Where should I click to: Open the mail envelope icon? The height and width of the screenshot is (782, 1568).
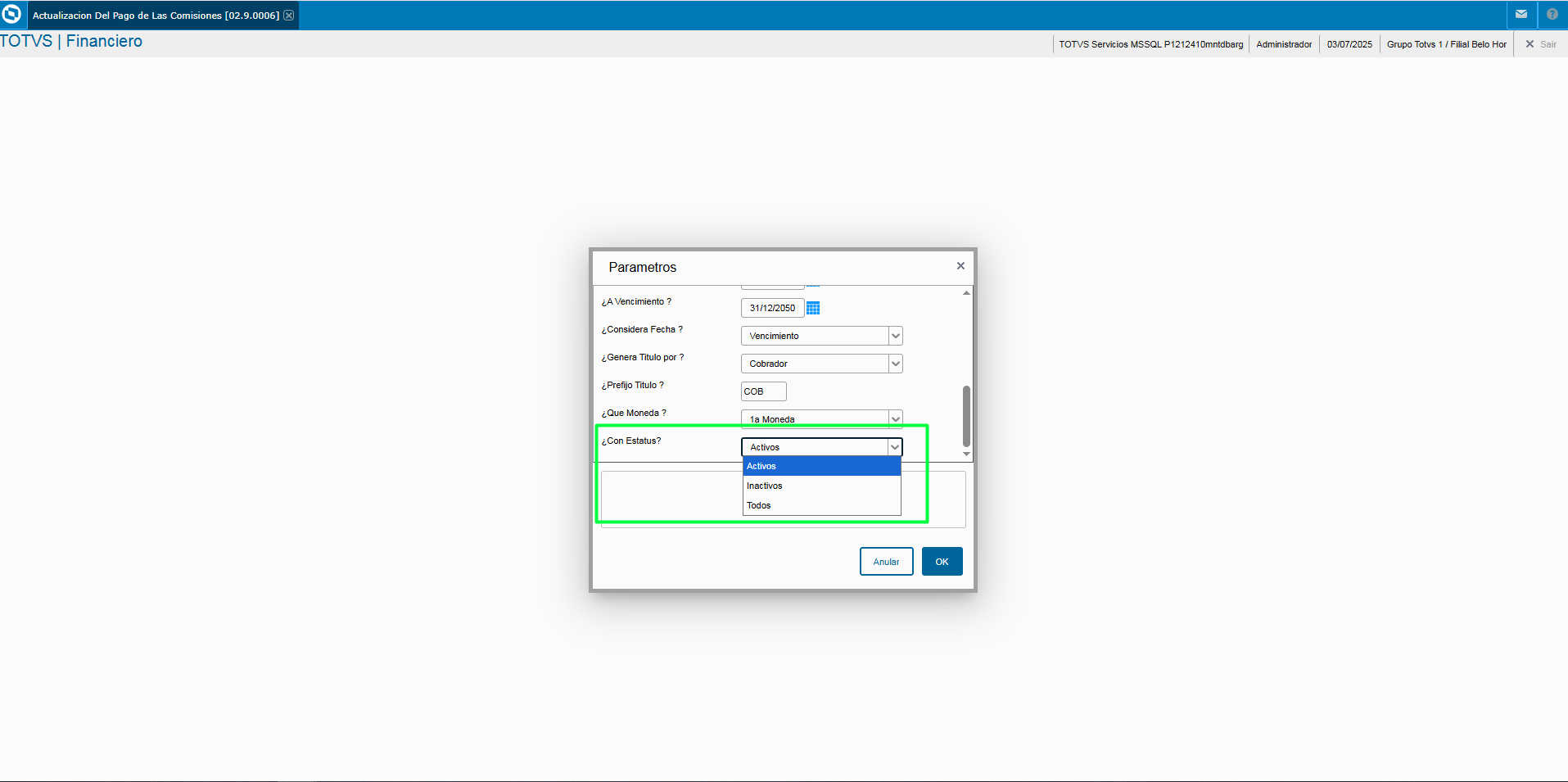[1521, 14]
